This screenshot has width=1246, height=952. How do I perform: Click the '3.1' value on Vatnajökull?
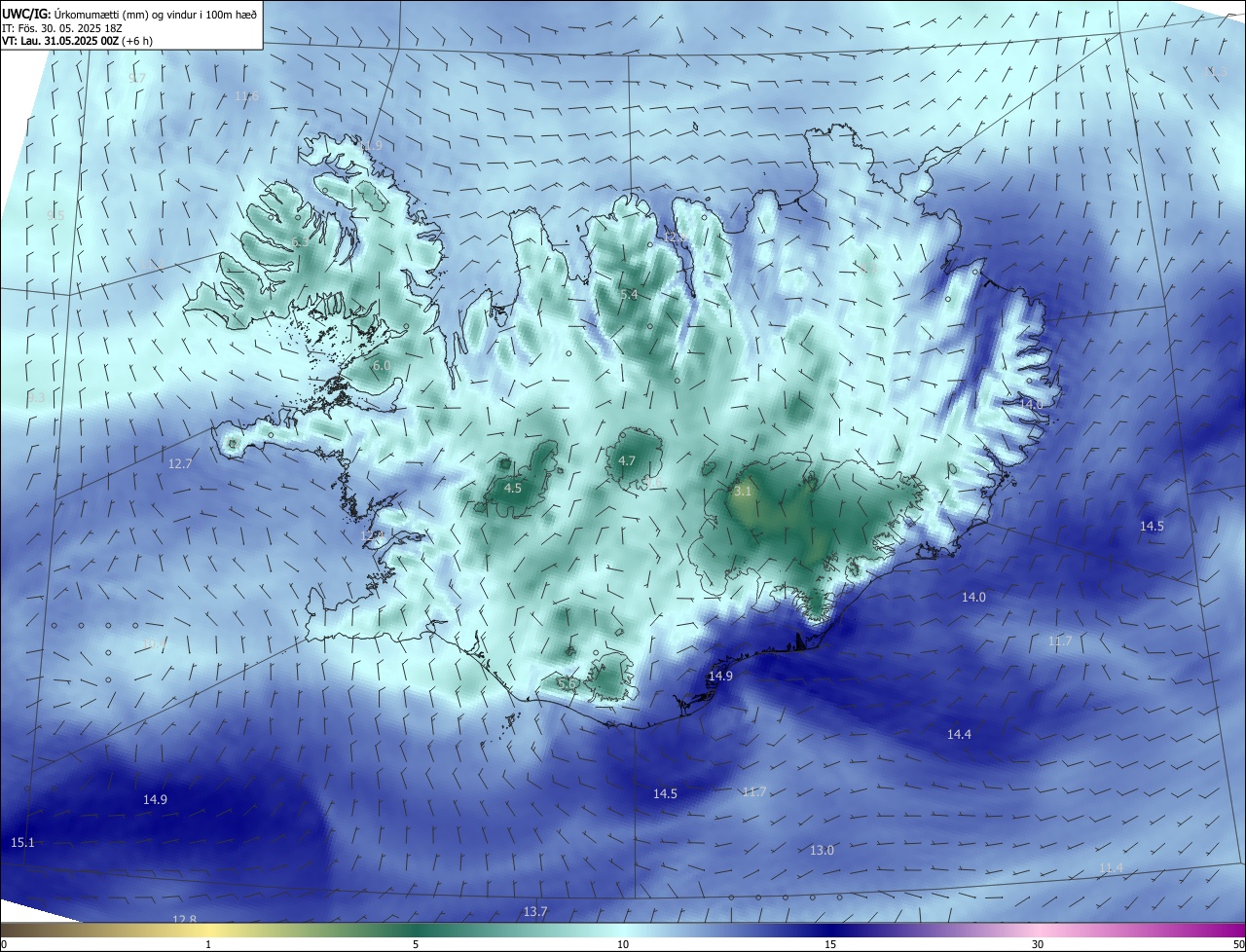tap(743, 492)
